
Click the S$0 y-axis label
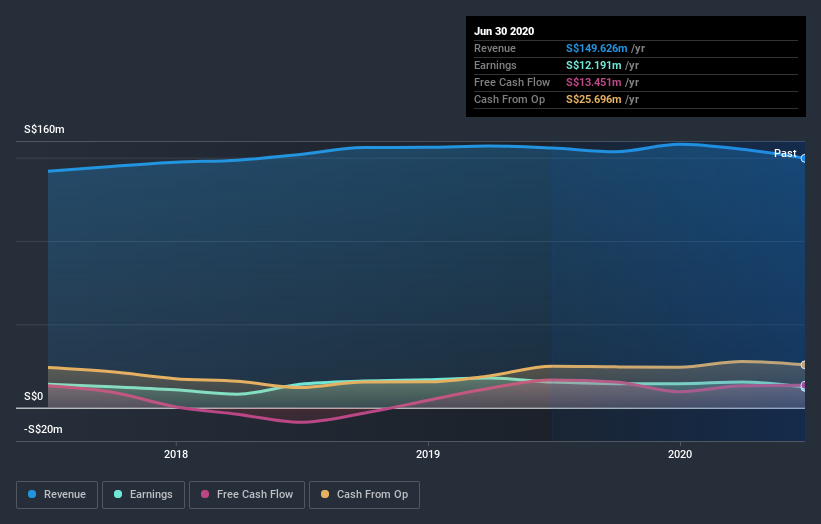click(x=34, y=396)
